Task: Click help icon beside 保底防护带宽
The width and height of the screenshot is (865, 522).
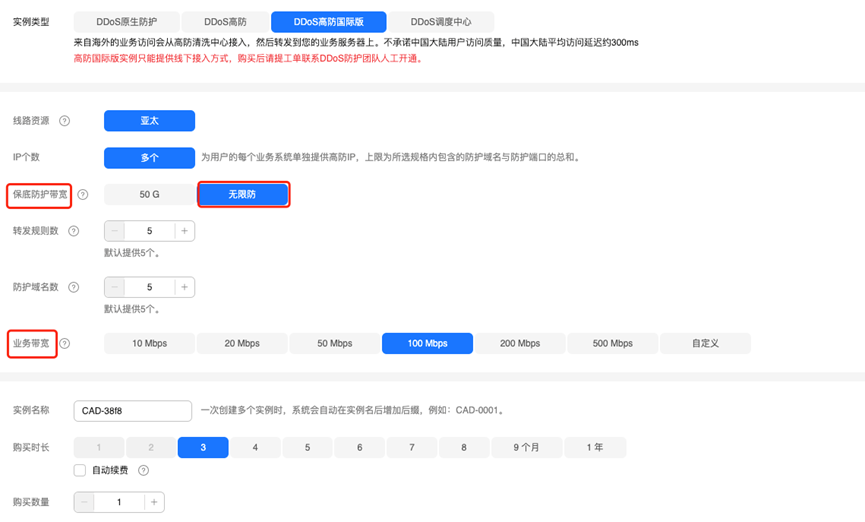Action: pyautogui.click(x=83, y=195)
